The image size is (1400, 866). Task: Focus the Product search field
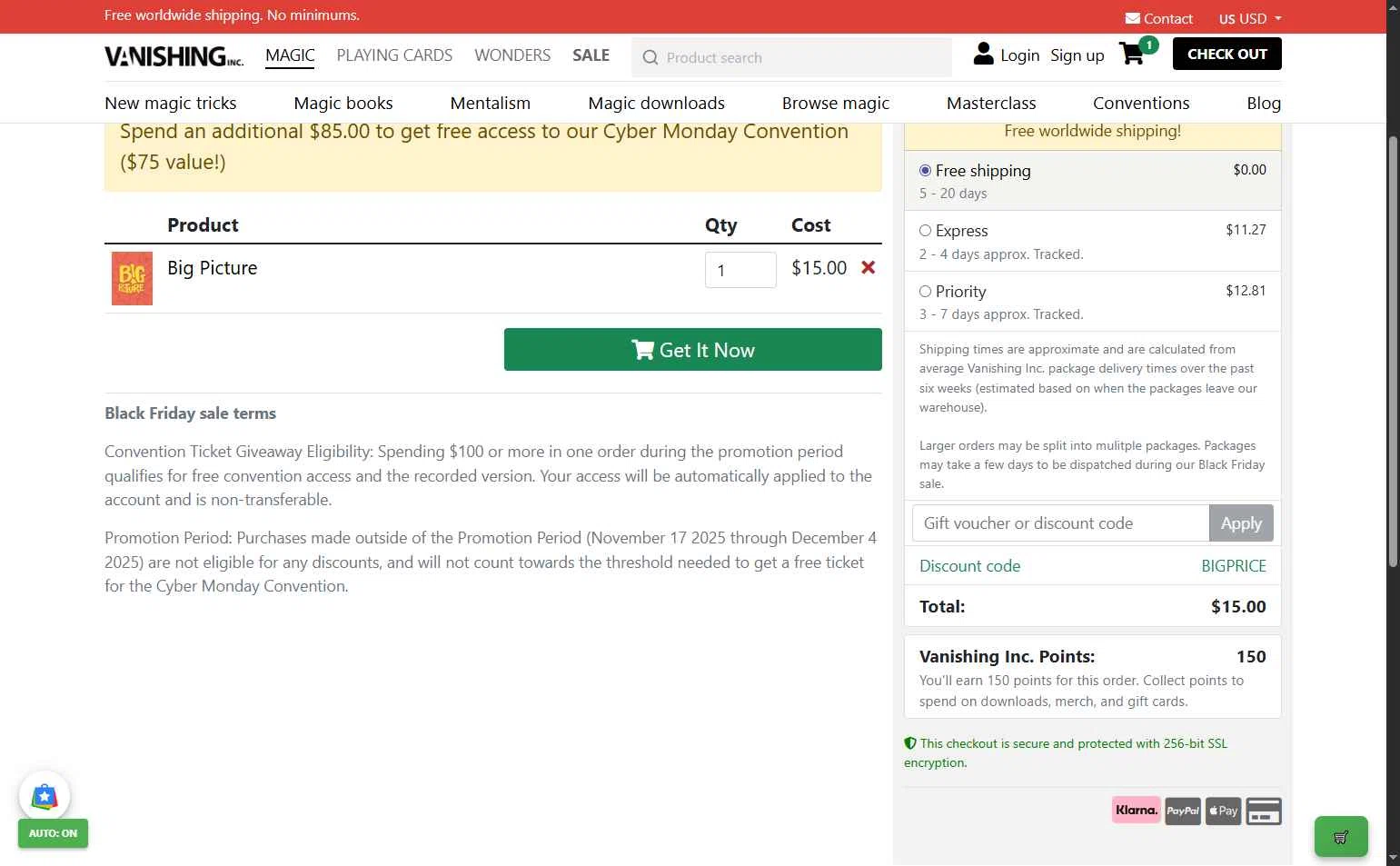tap(791, 57)
